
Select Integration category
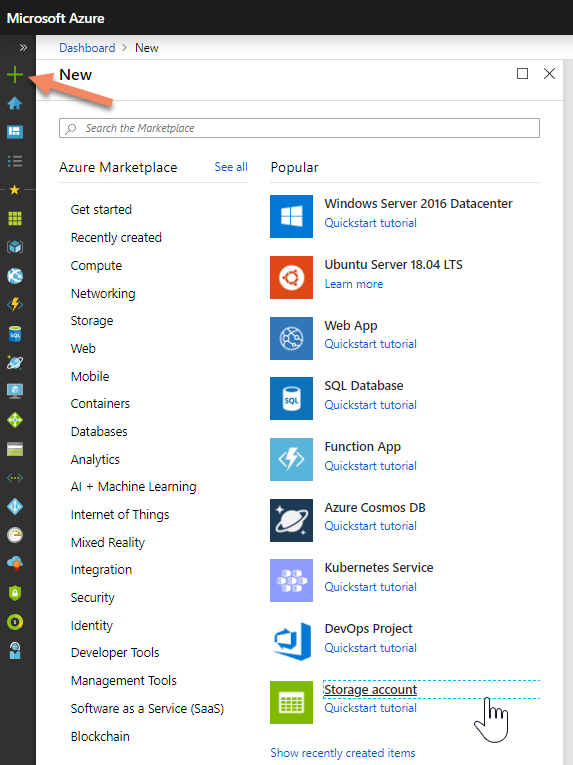coord(101,570)
